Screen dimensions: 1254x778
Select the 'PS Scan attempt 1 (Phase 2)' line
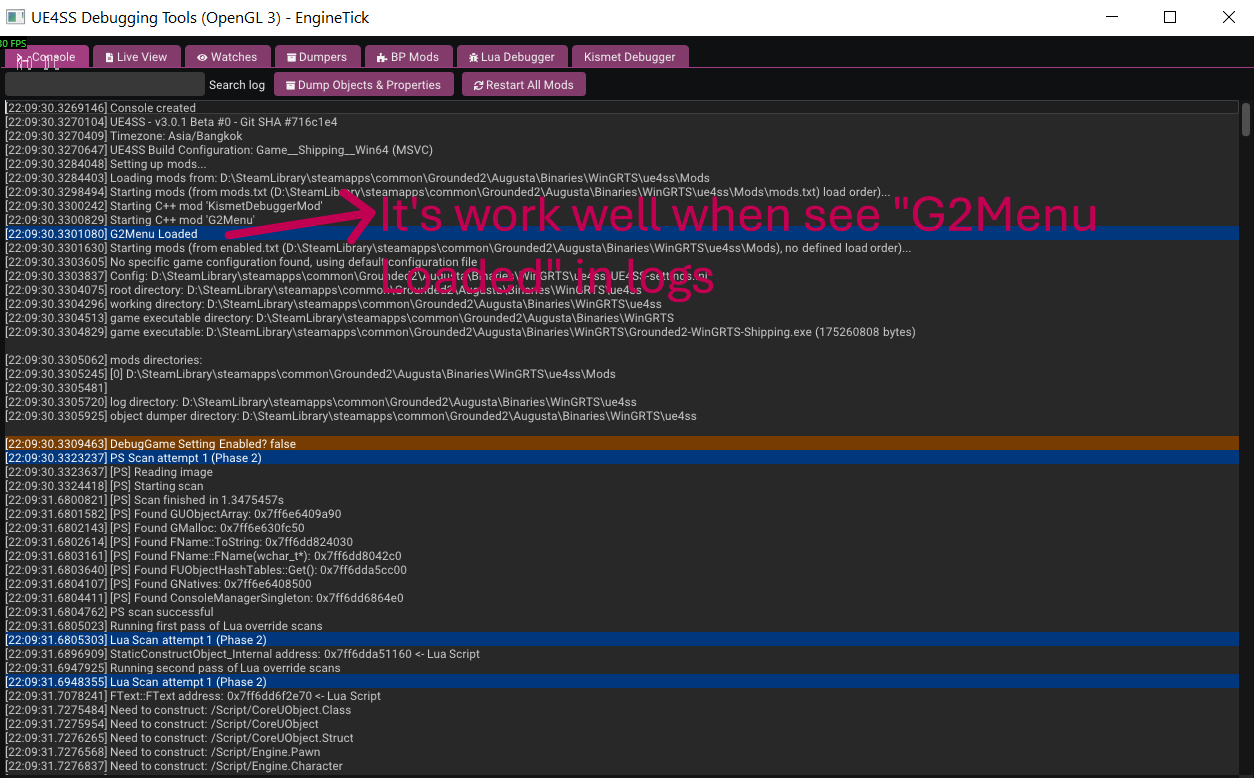click(621, 458)
